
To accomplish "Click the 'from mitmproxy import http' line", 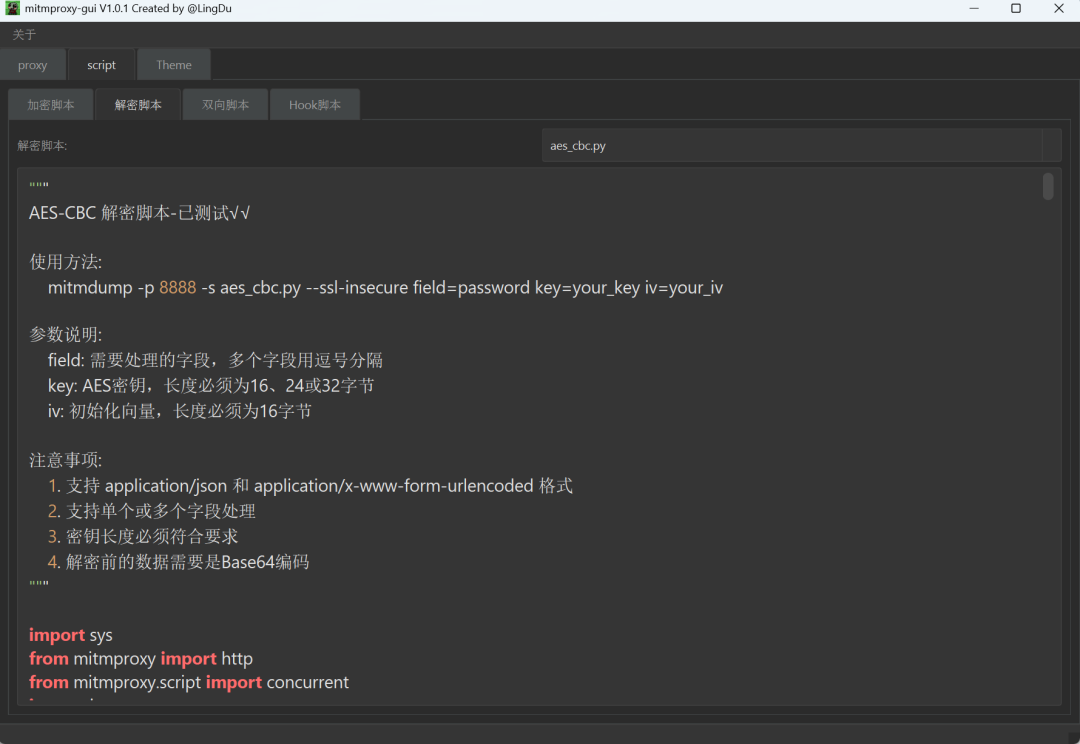I will (141, 659).
